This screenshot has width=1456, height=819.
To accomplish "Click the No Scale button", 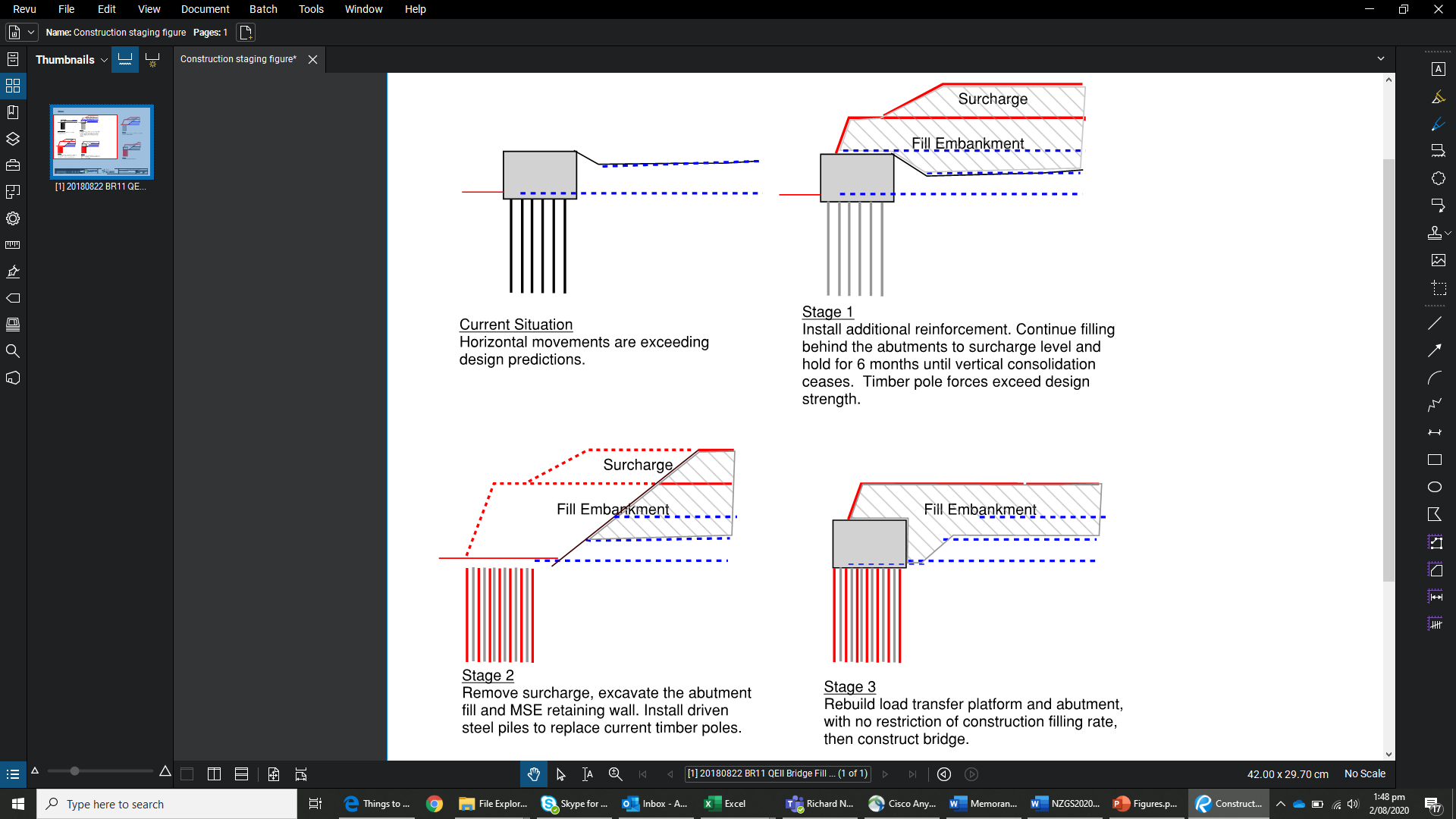I will click(x=1364, y=774).
